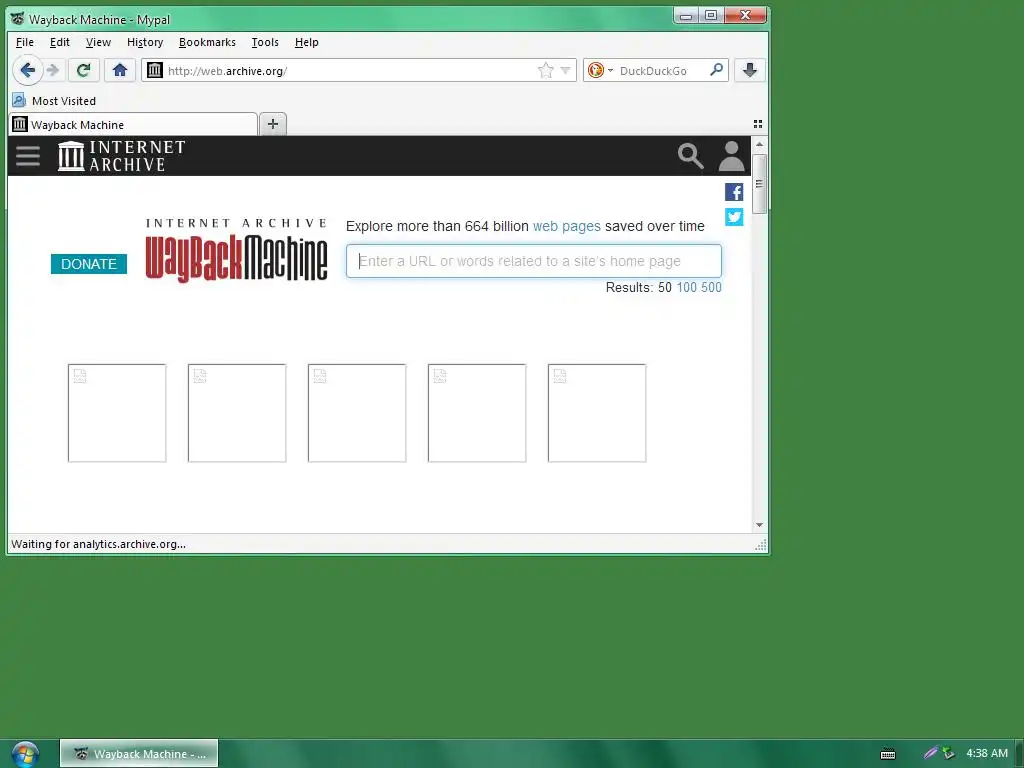Screen dimensions: 1024x768
Task: Set results to 500
Action: click(711, 287)
